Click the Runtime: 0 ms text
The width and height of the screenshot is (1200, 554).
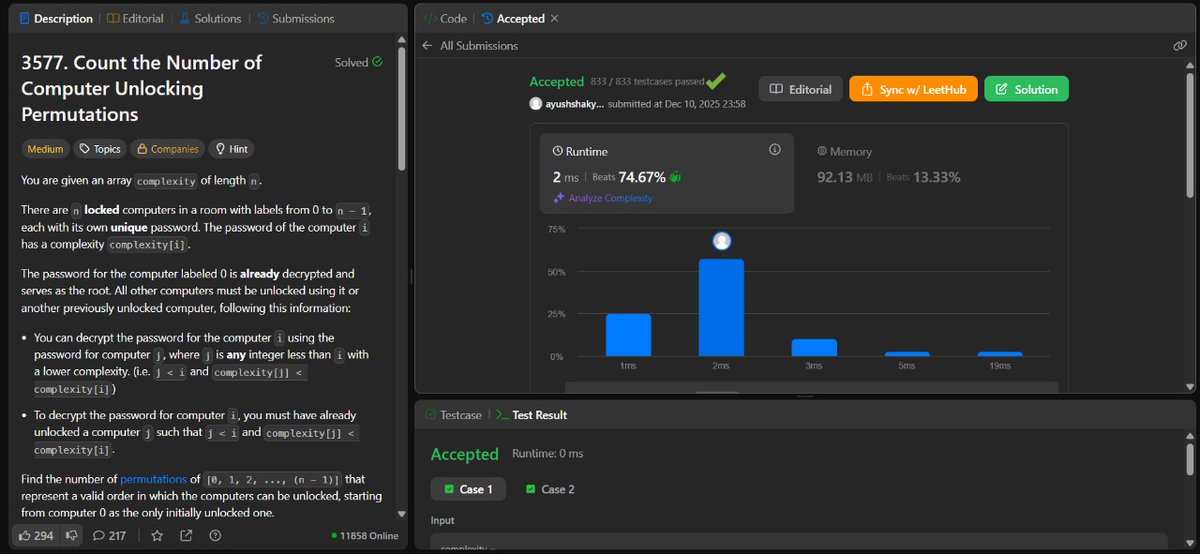click(x=548, y=453)
